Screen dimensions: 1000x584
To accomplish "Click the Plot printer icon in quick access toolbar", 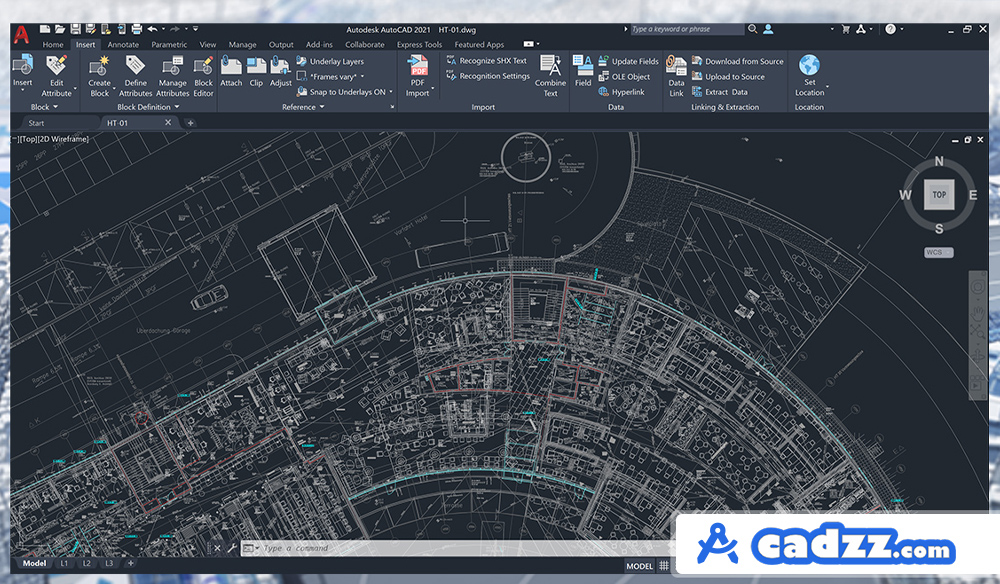I will point(136,29).
